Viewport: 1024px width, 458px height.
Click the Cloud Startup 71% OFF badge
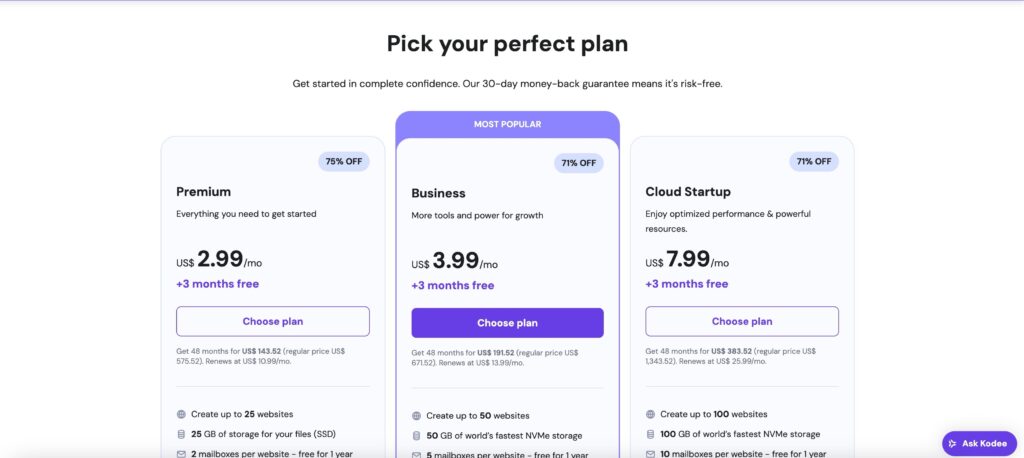[x=814, y=161]
